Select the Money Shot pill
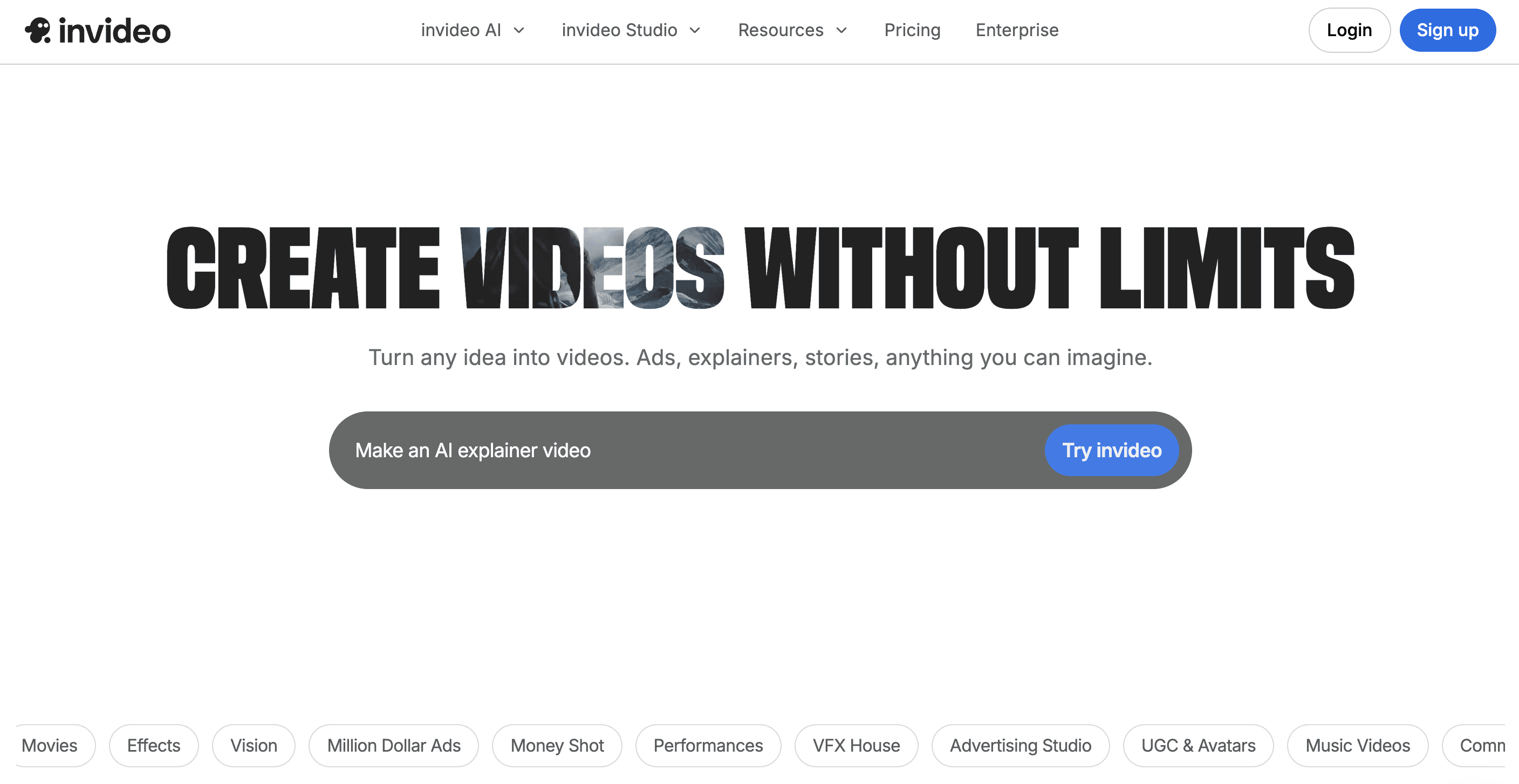This screenshot has width=1519, height=784. [557, 745]
